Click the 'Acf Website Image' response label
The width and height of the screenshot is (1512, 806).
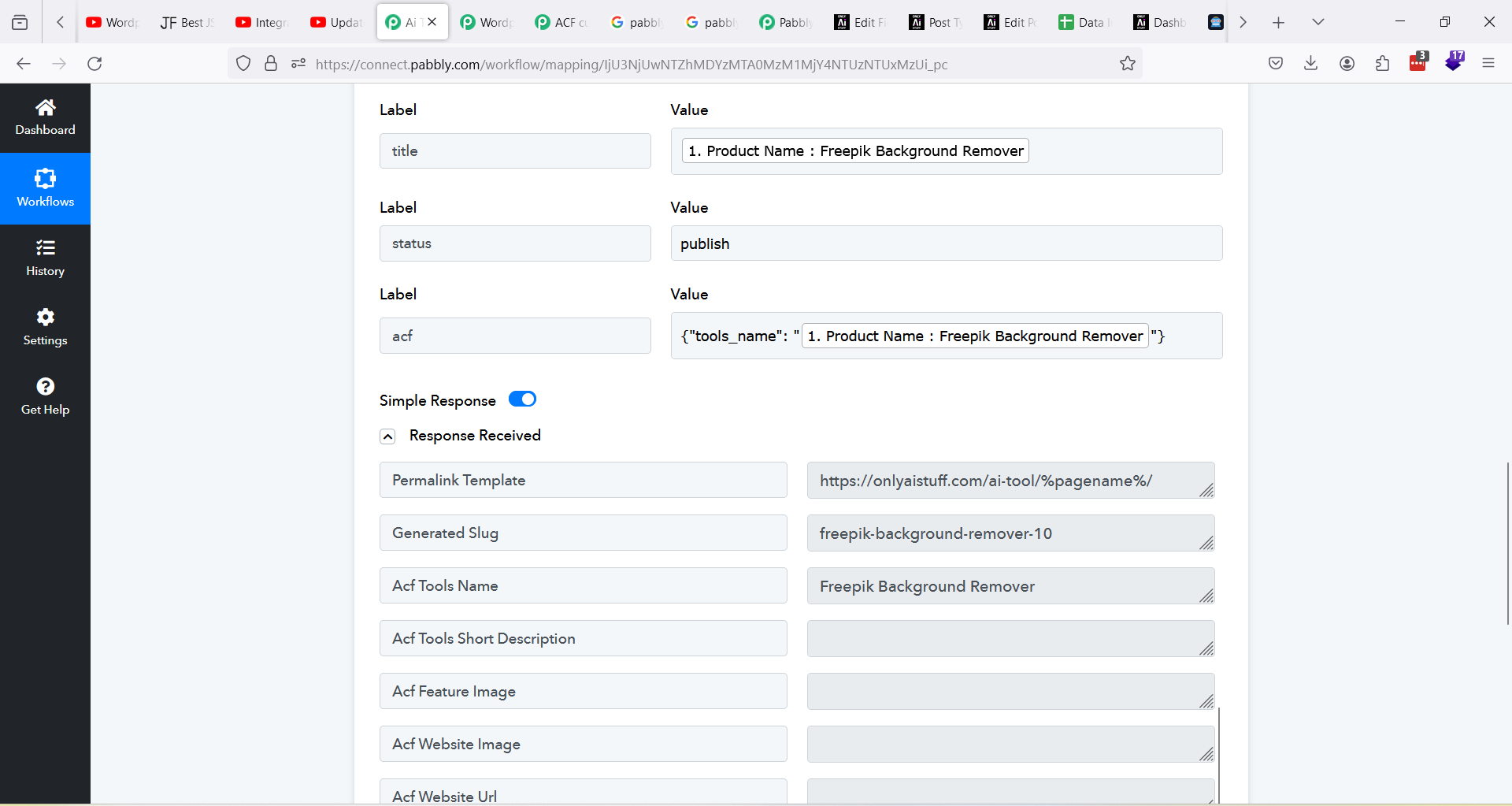coord(583,744)
